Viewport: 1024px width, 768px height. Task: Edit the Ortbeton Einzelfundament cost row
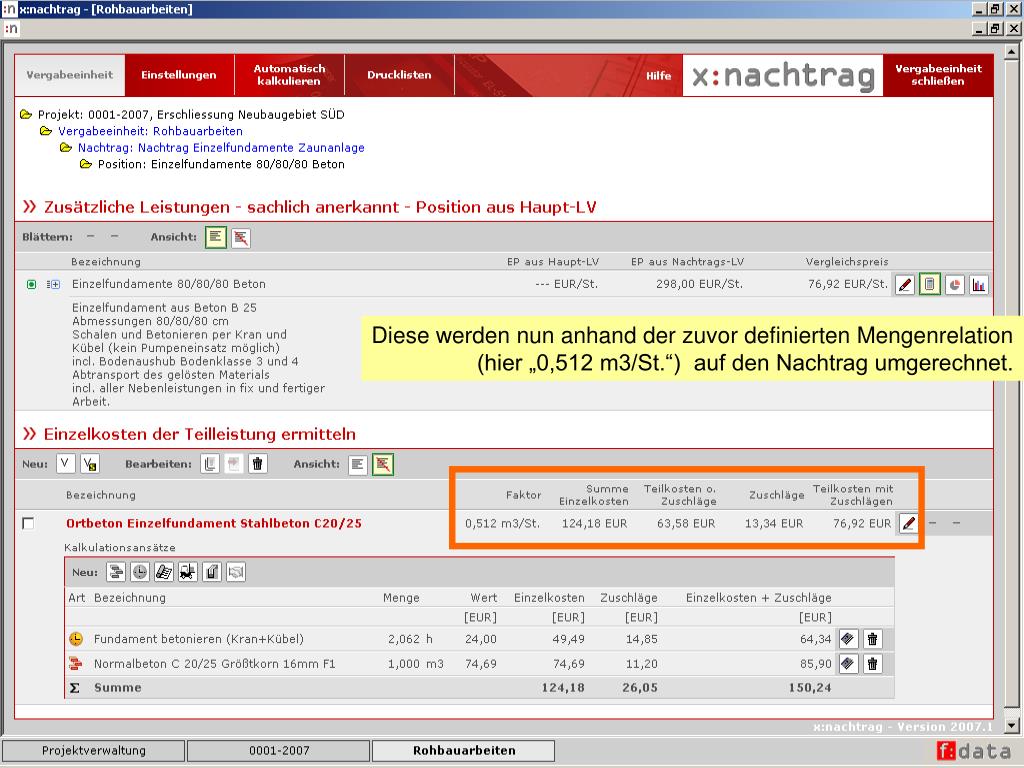(908, 524)
